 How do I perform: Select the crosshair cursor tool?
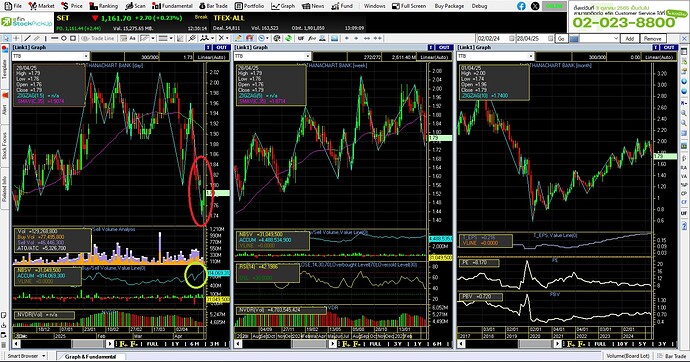(16, 38)
